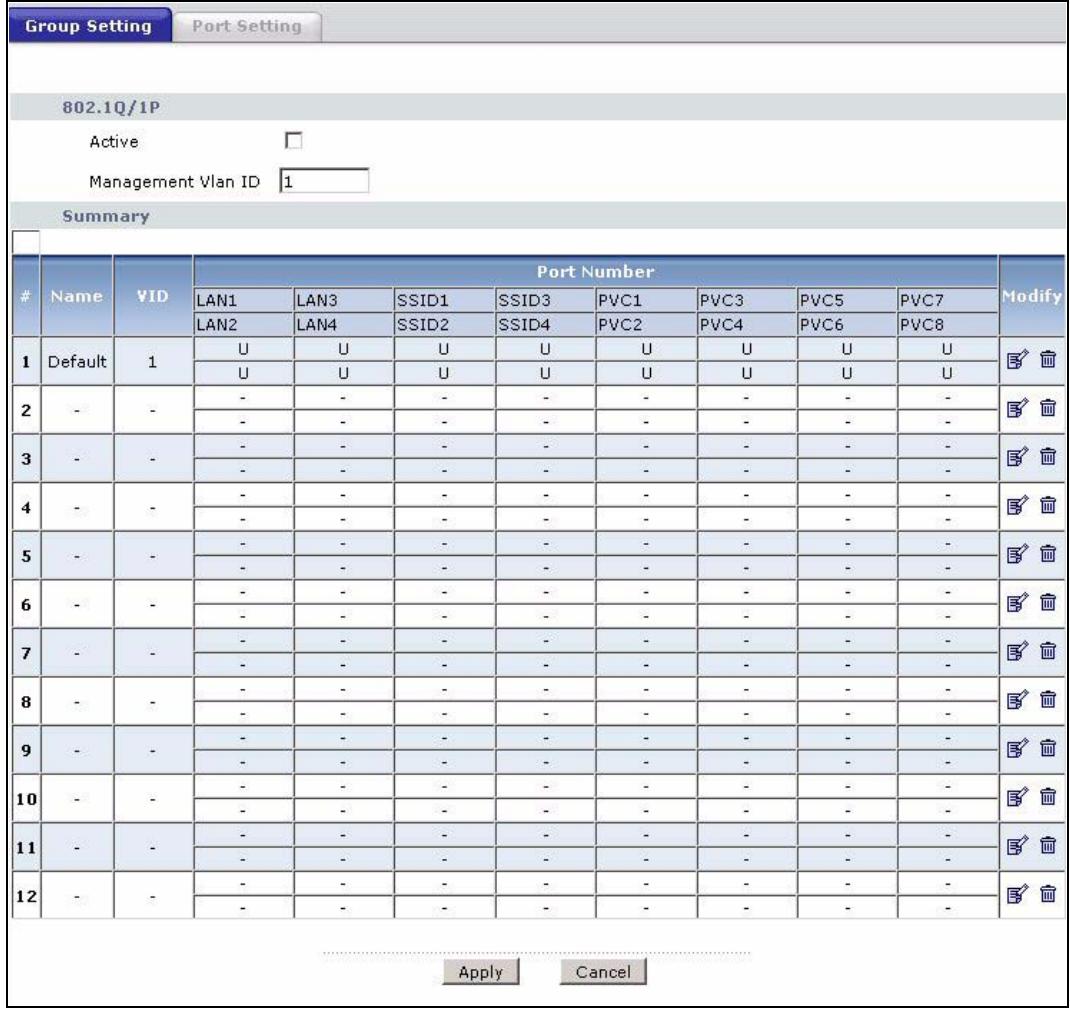Enable the 802.1Q/1P Active checkbox
Image resolution: width=1070 pixels, height=1010 pixels.
[x=293, y=141]
